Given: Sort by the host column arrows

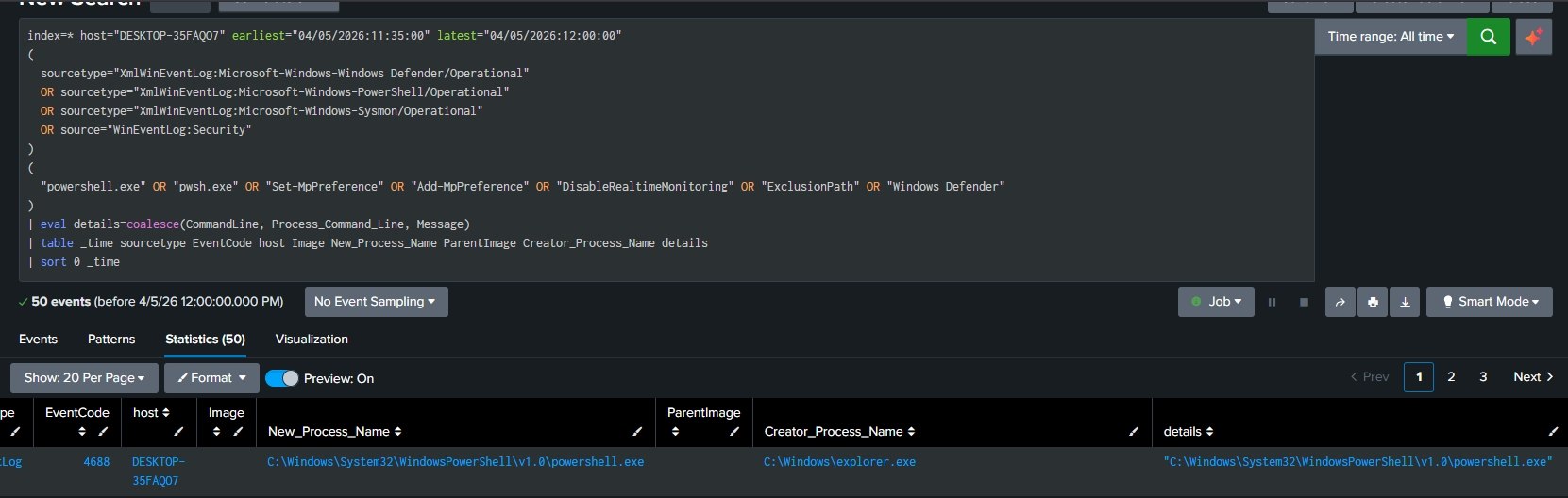Looking at the screenshot, I should pyautogui.click(x=165, y=412).
